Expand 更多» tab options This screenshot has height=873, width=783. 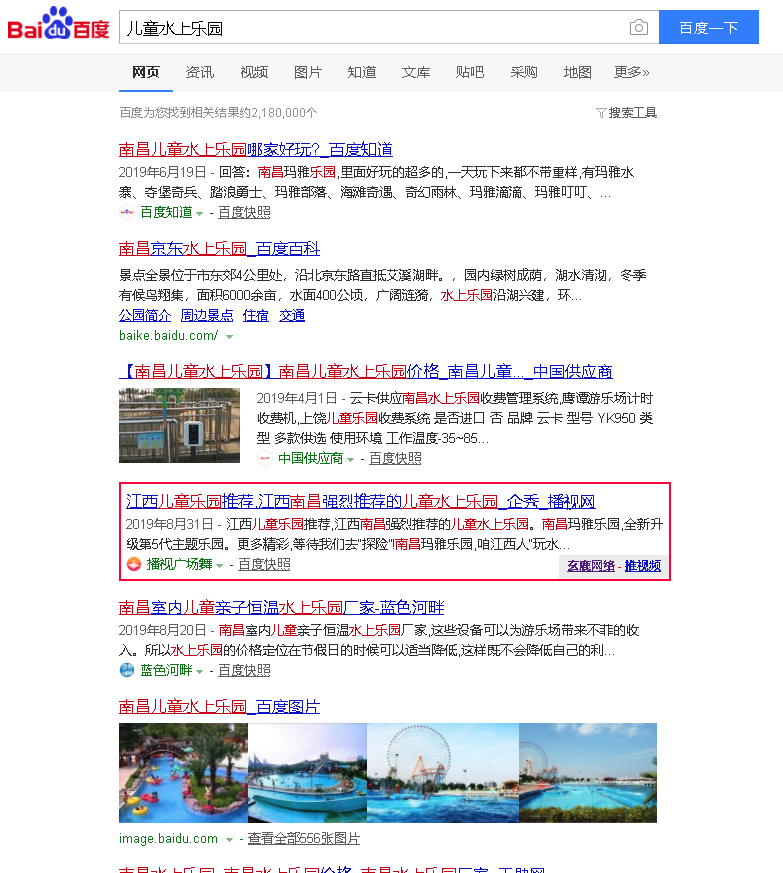click(x=632, y=72)
